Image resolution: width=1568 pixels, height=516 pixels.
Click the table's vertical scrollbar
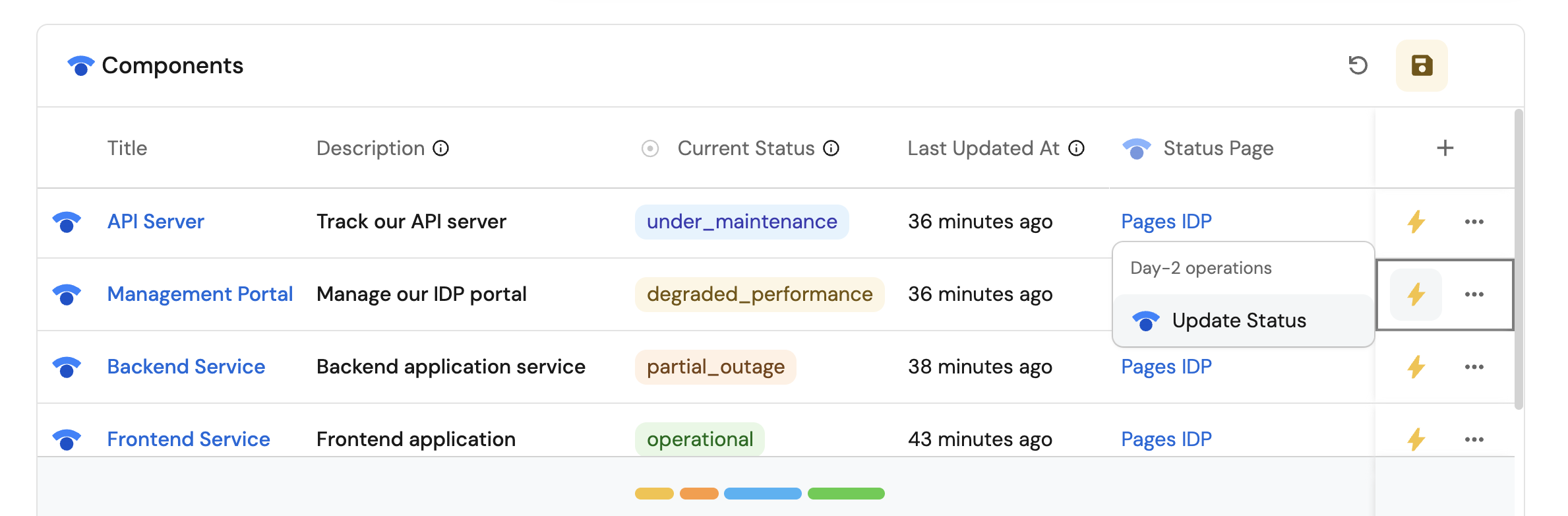tap(1519, 259)
